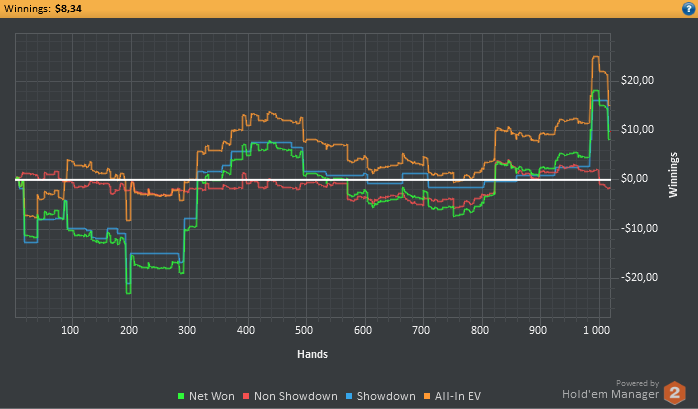Click the 900 hands x-axis label

click(x=538, y=330)
